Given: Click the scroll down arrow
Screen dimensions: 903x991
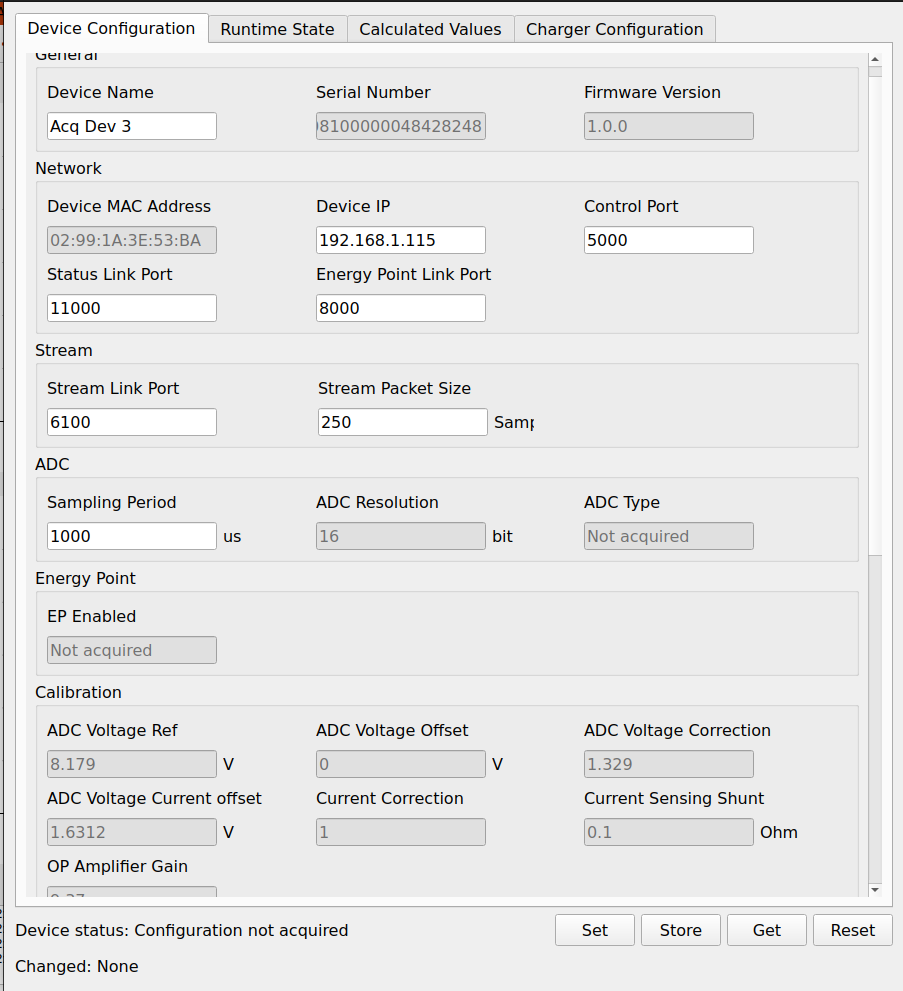Looking at the screenshot, I should coord(875,890).
